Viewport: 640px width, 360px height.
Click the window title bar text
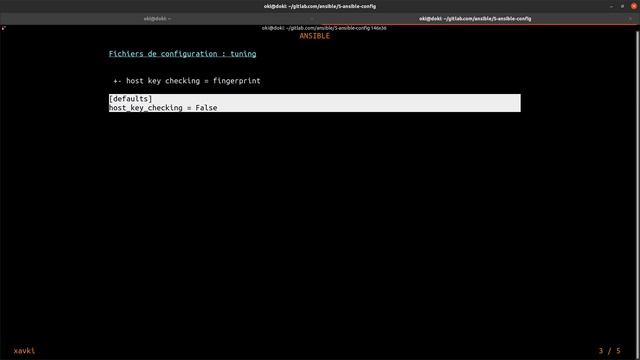point(320,6)
